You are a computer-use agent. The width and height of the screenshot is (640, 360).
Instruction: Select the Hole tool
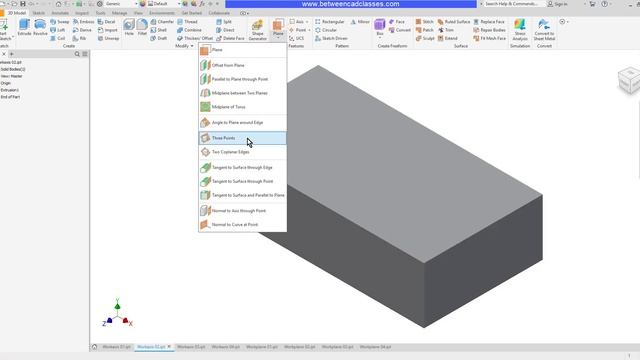(x=129, y=28)
